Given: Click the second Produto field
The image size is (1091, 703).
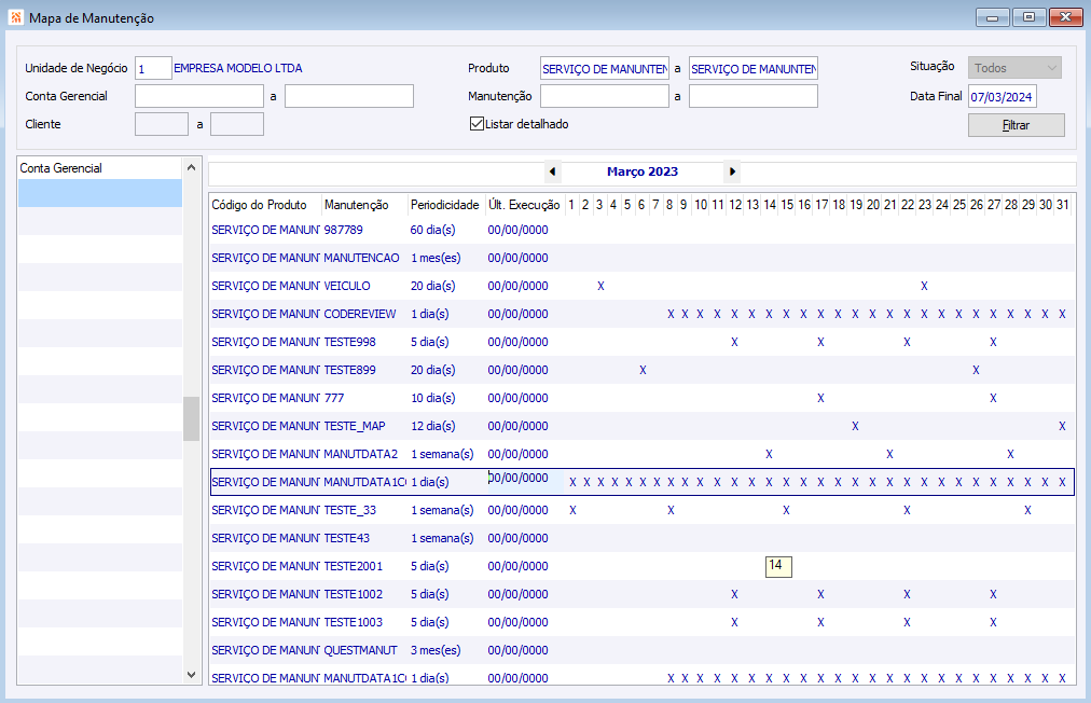Looking at the screenshot, I should [754, 68].
